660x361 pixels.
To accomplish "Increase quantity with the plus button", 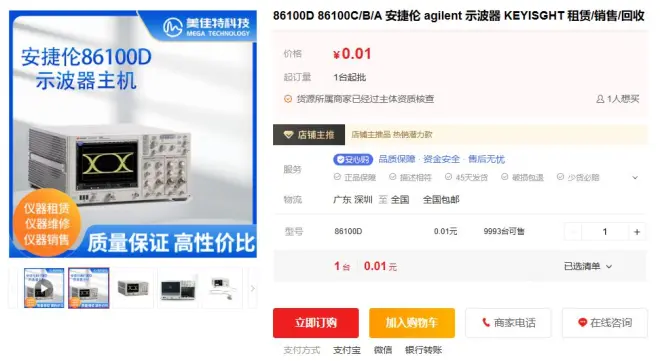I will (x=637, y=232).
